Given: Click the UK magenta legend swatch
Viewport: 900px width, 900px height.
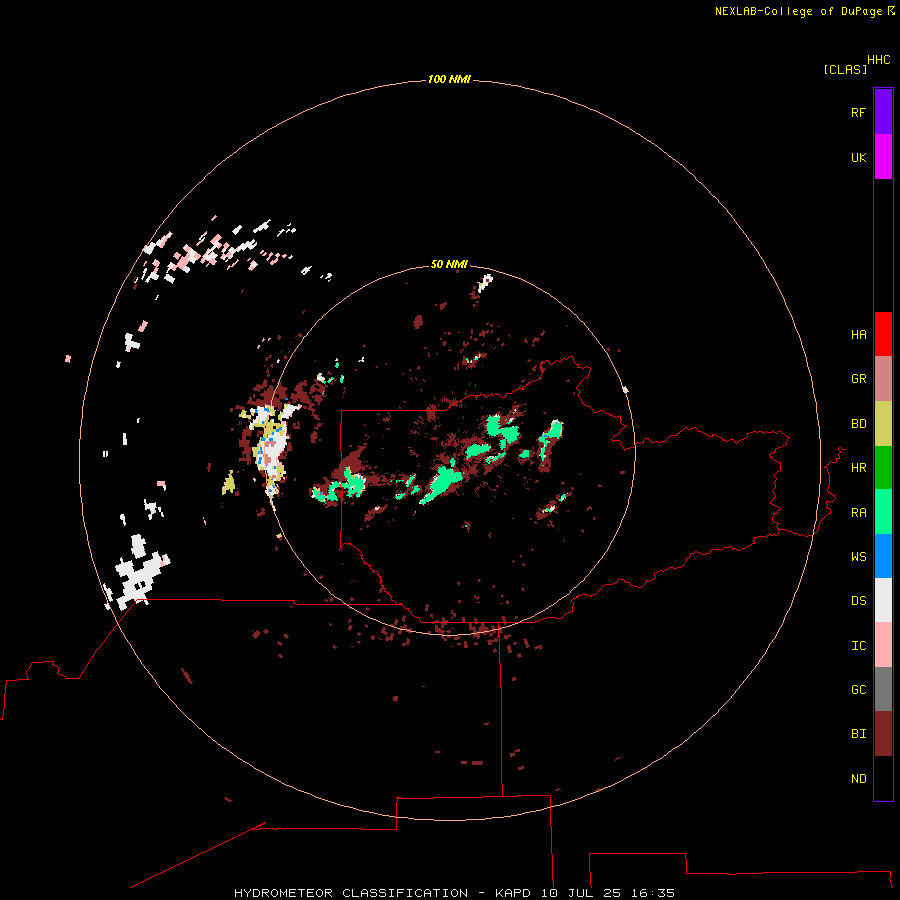Looking at the screenshot, I should tap(883, 157).
